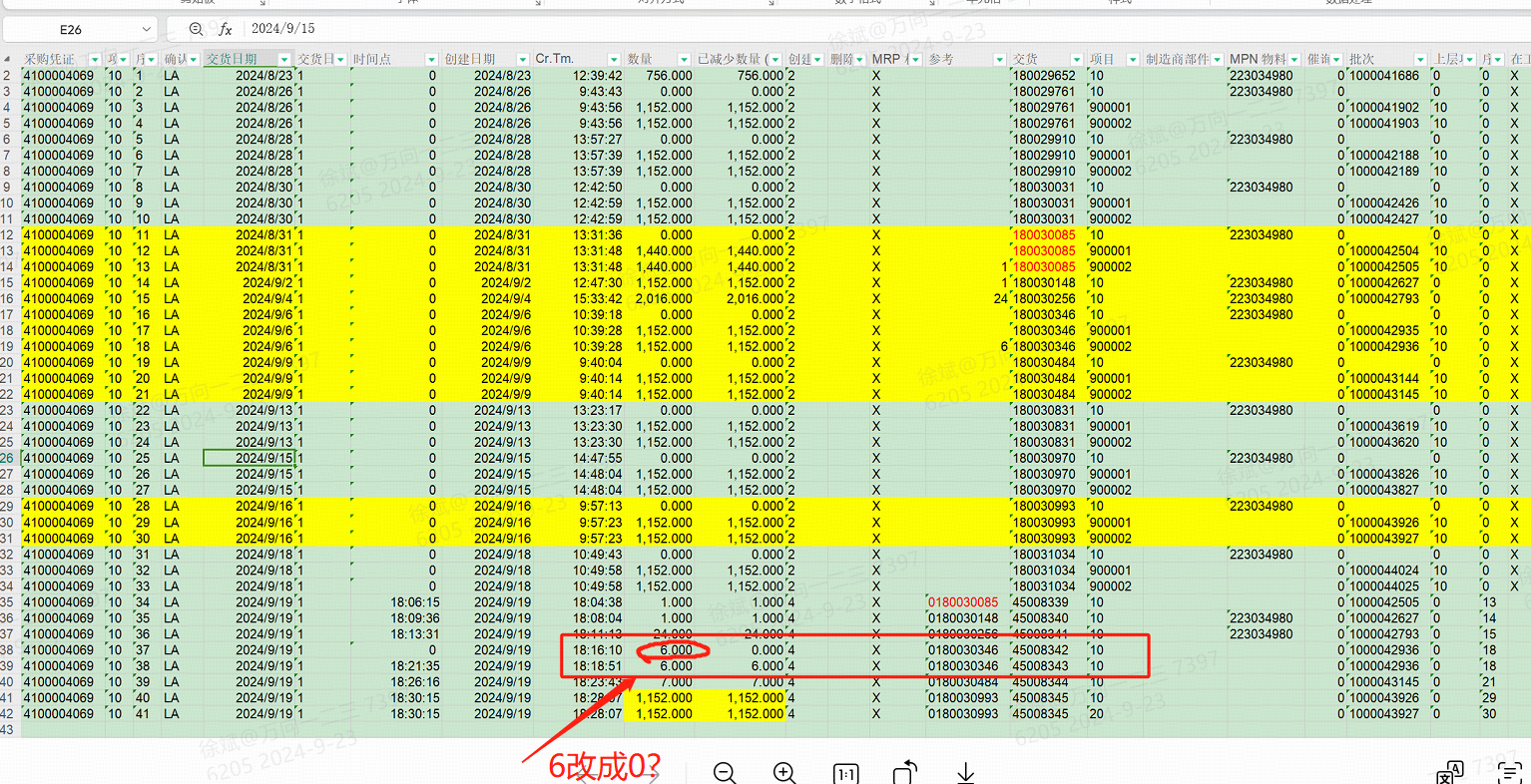
Task: Click Cr.Tm. cell 10:49:43
Action: (x=580, y=555)
